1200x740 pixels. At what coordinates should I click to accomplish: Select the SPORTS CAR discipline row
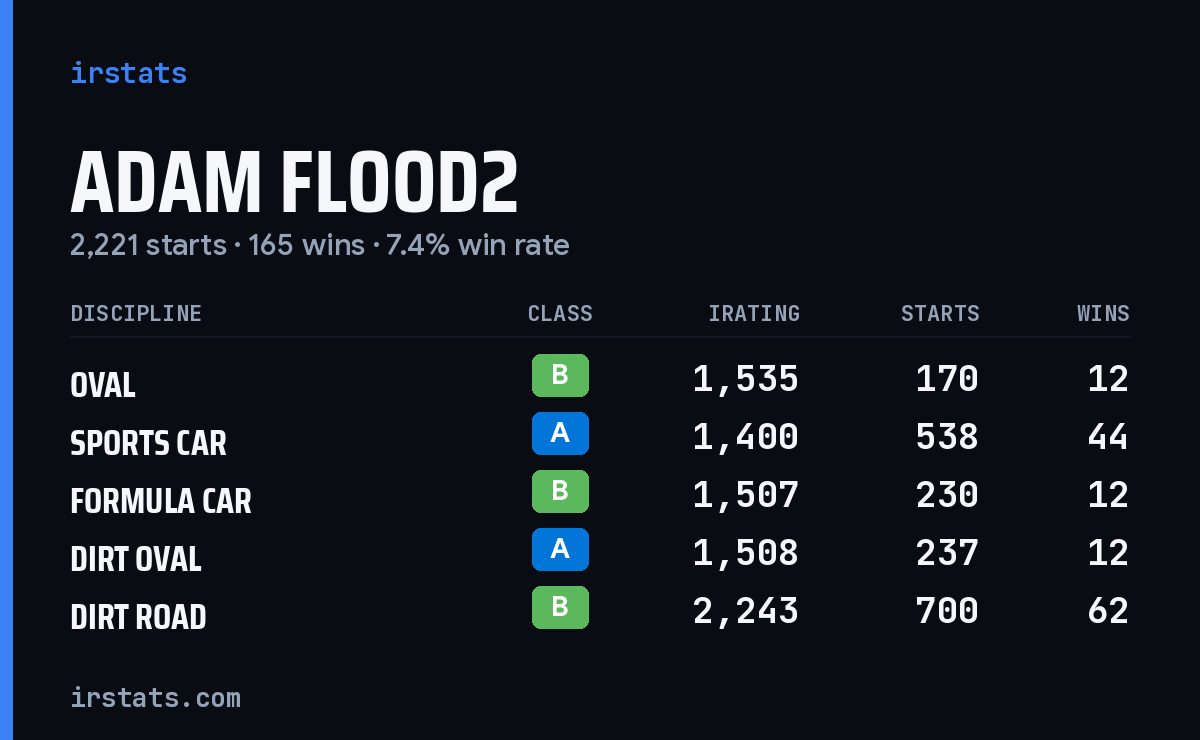tap(600, 437)
